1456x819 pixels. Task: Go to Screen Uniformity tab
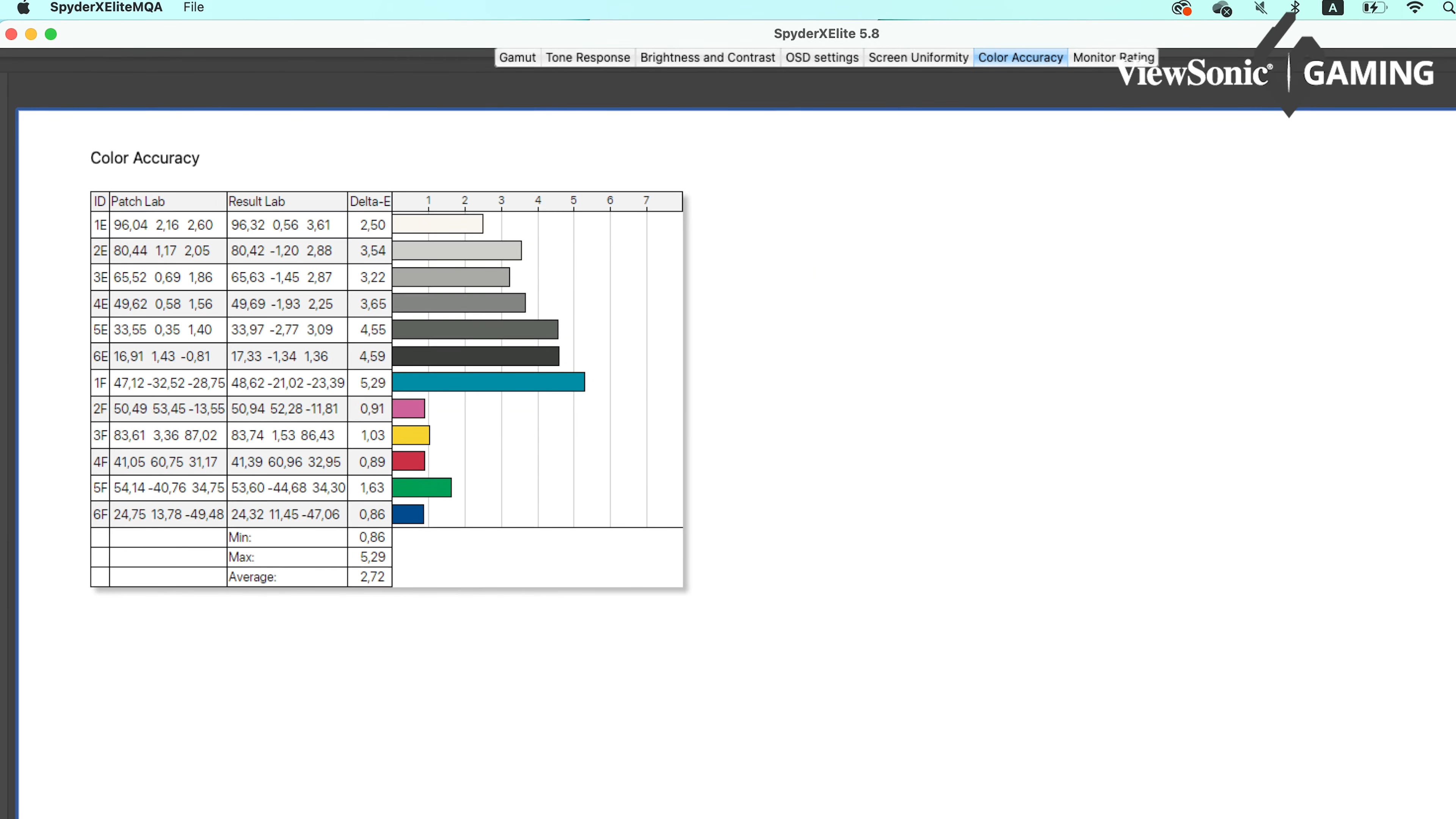click(x=918, y=58)
